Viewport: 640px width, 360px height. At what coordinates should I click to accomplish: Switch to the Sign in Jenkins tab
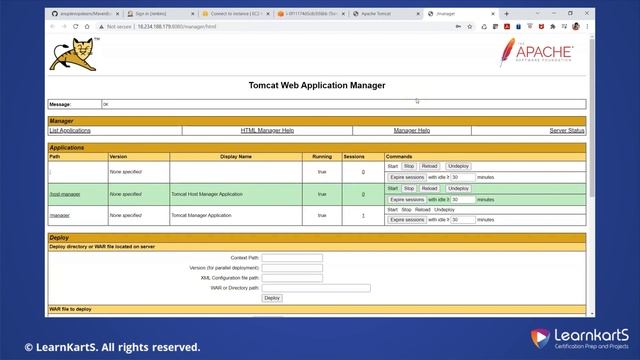click(160, 14)
